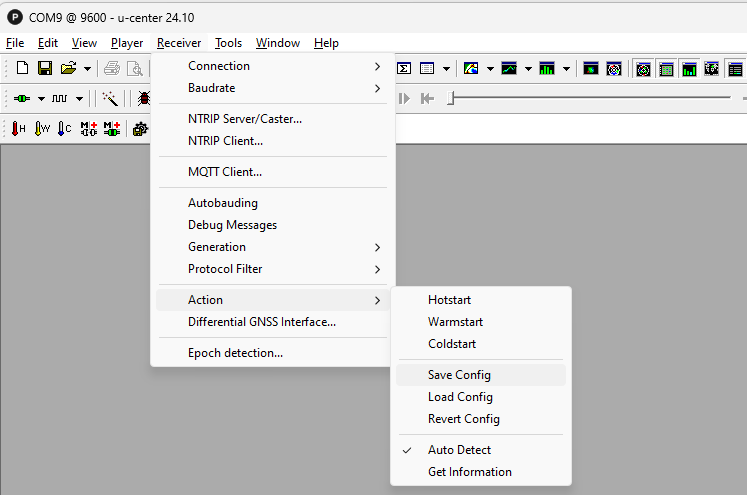
Task: Expand the Connection submenu
Action: (x=273, y=66)
